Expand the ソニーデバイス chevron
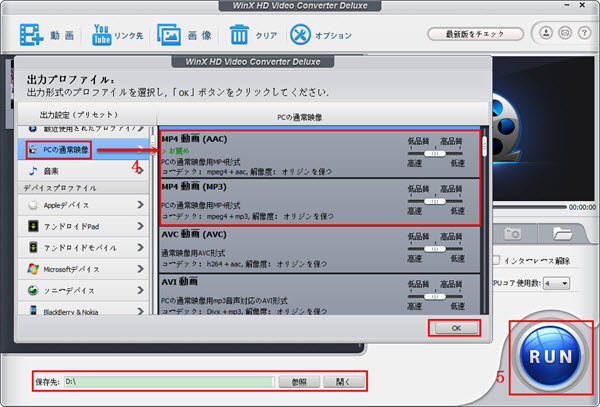600x407 pixels. coord(140,290)
